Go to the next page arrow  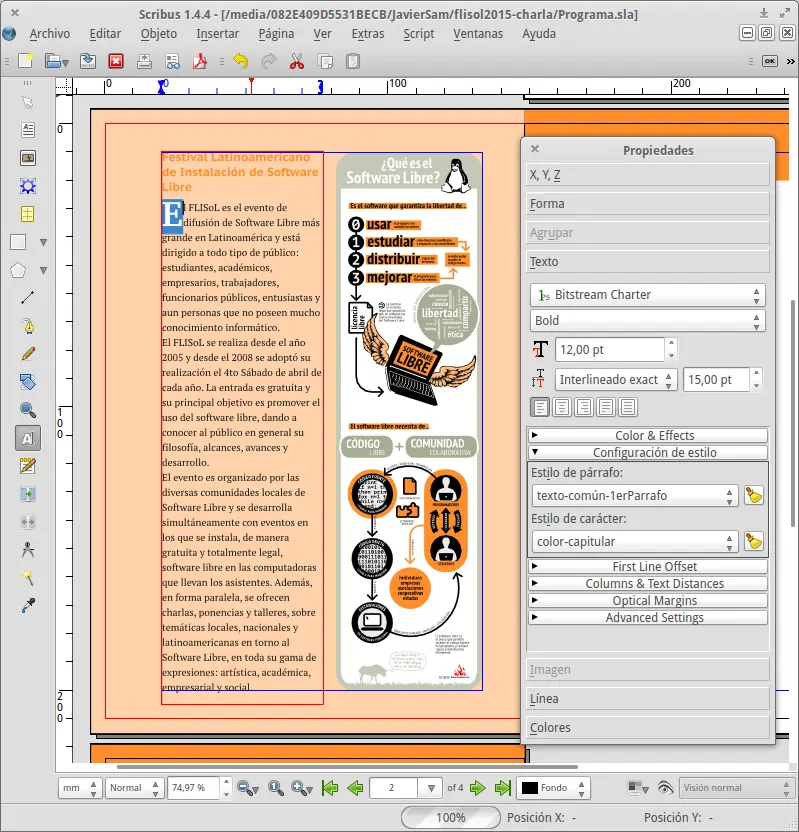point(477,788)
